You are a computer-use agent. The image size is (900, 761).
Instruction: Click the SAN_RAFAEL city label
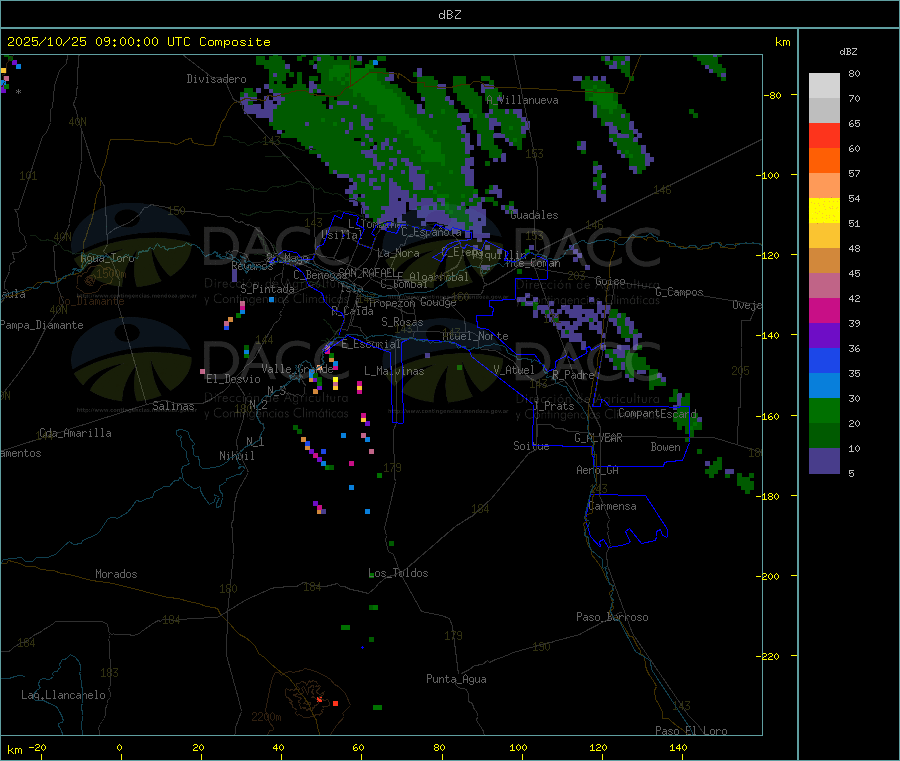[x=367, y=273]
